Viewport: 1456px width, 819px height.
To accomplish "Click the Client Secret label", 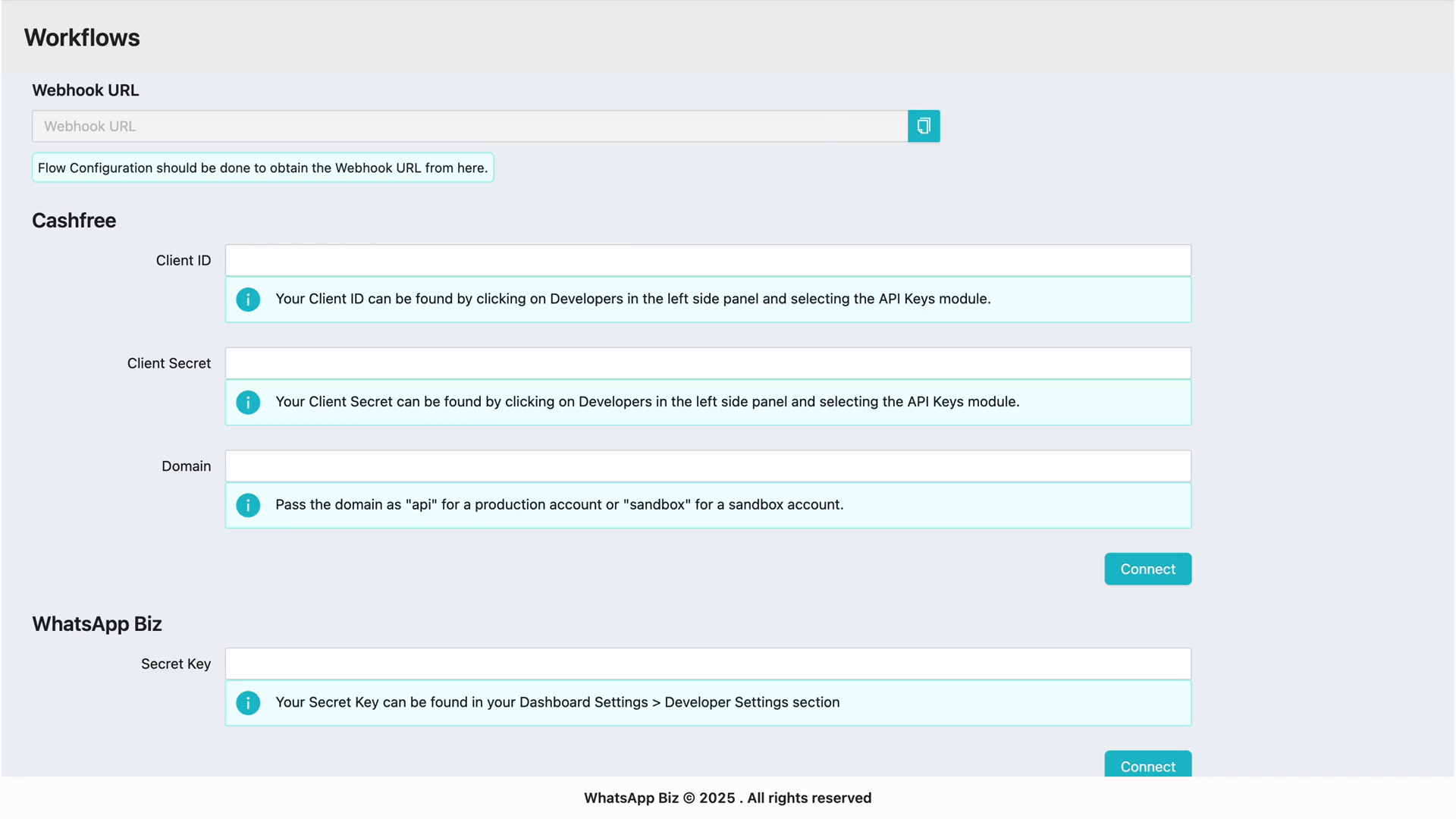I will [169, 363].
